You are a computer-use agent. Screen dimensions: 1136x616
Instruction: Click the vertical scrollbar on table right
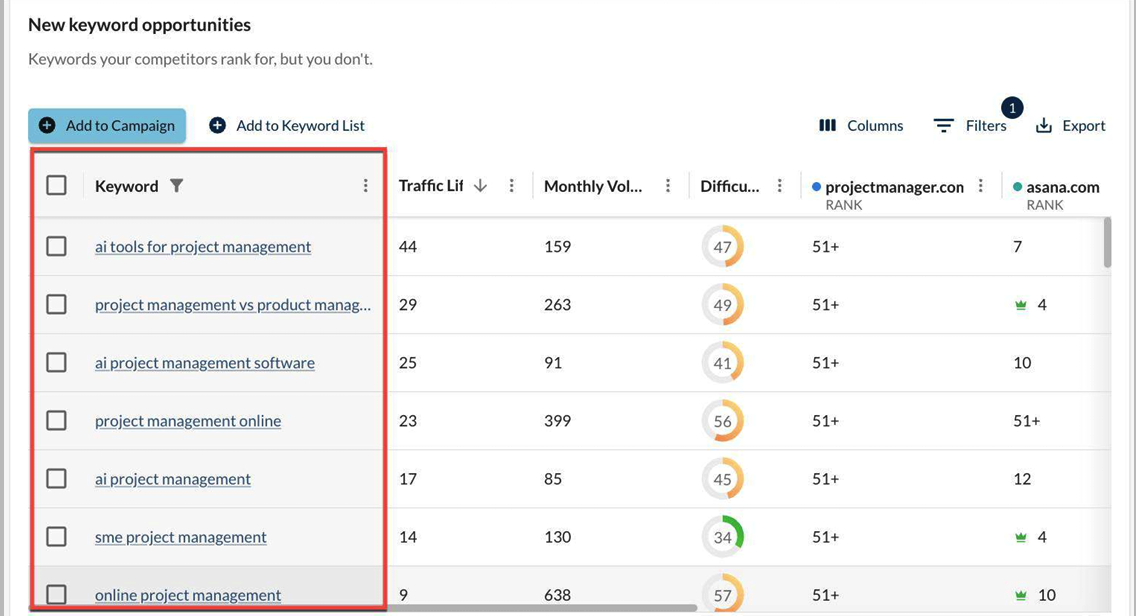[1107, 242]
